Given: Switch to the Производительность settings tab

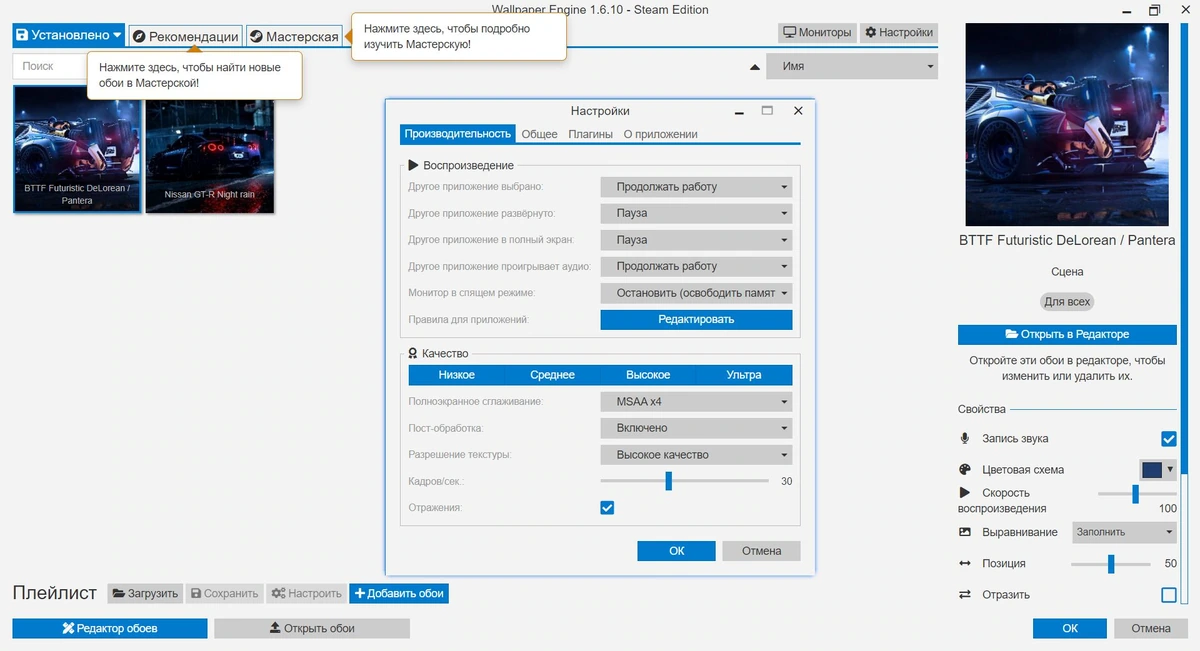Looking at the screenshot, I should (458, 134).
